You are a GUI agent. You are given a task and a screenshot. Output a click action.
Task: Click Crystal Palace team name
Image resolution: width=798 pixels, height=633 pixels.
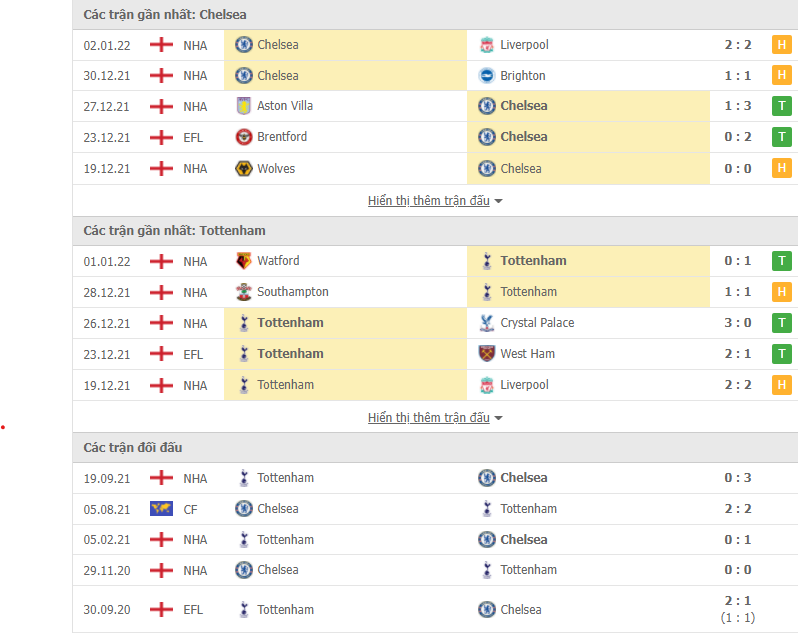537,323
